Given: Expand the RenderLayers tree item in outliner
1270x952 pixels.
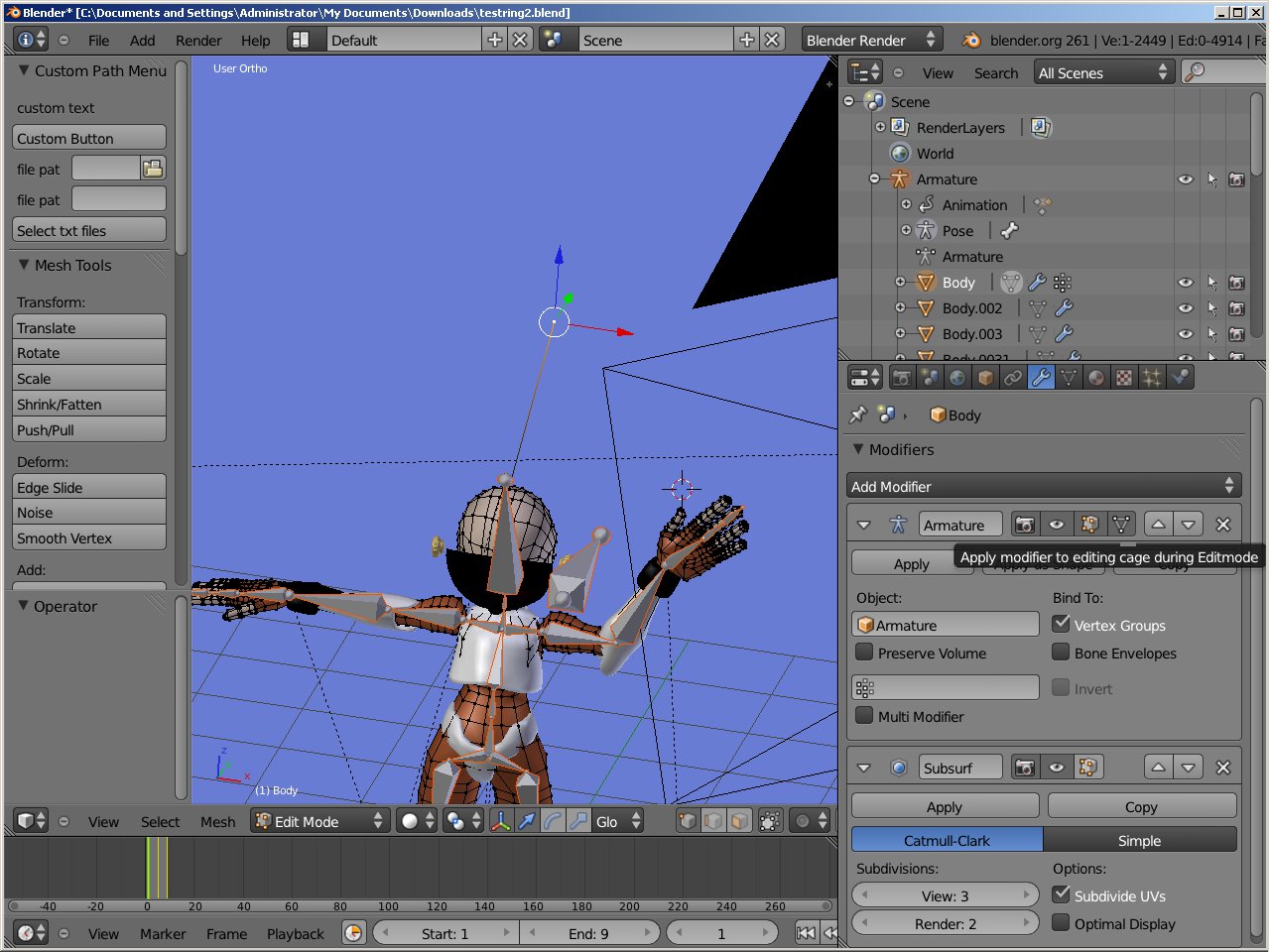Looking at the screenshot, I should 880,127.
